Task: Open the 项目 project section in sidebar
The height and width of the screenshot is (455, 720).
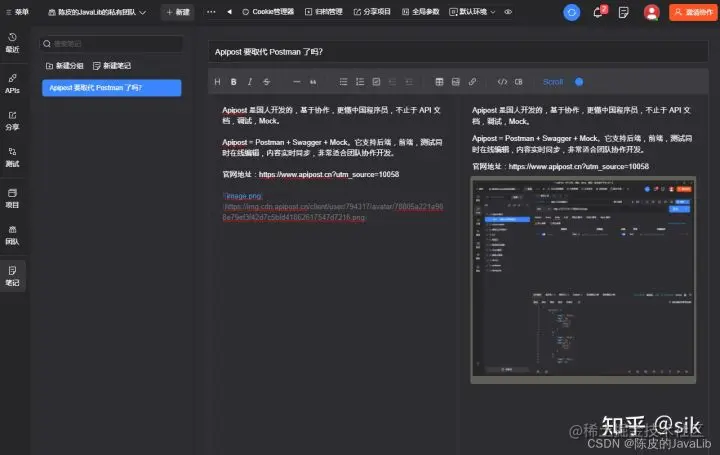Action: coord(12,198)
